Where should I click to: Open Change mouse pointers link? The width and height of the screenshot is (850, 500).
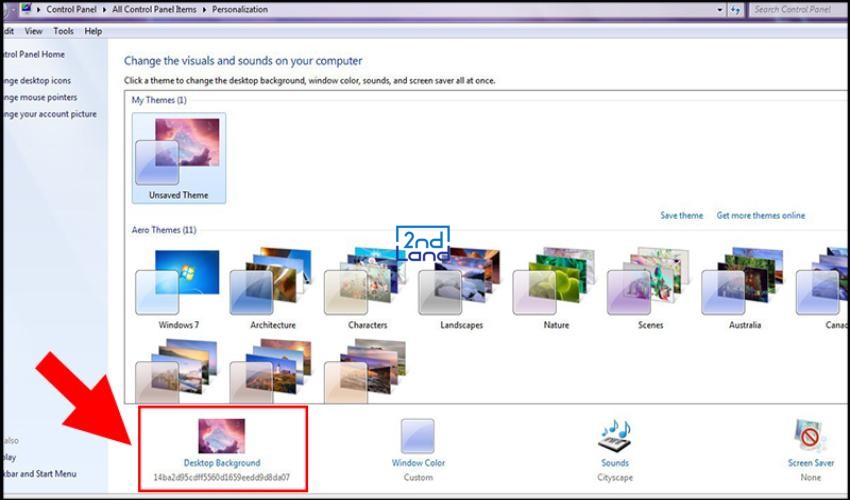(x=40, y=97)
